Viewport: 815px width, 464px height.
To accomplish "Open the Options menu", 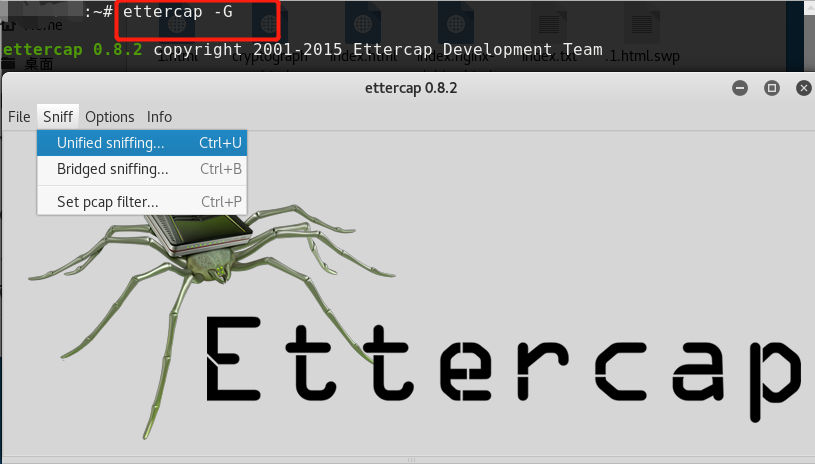I will tap(110, 117).
